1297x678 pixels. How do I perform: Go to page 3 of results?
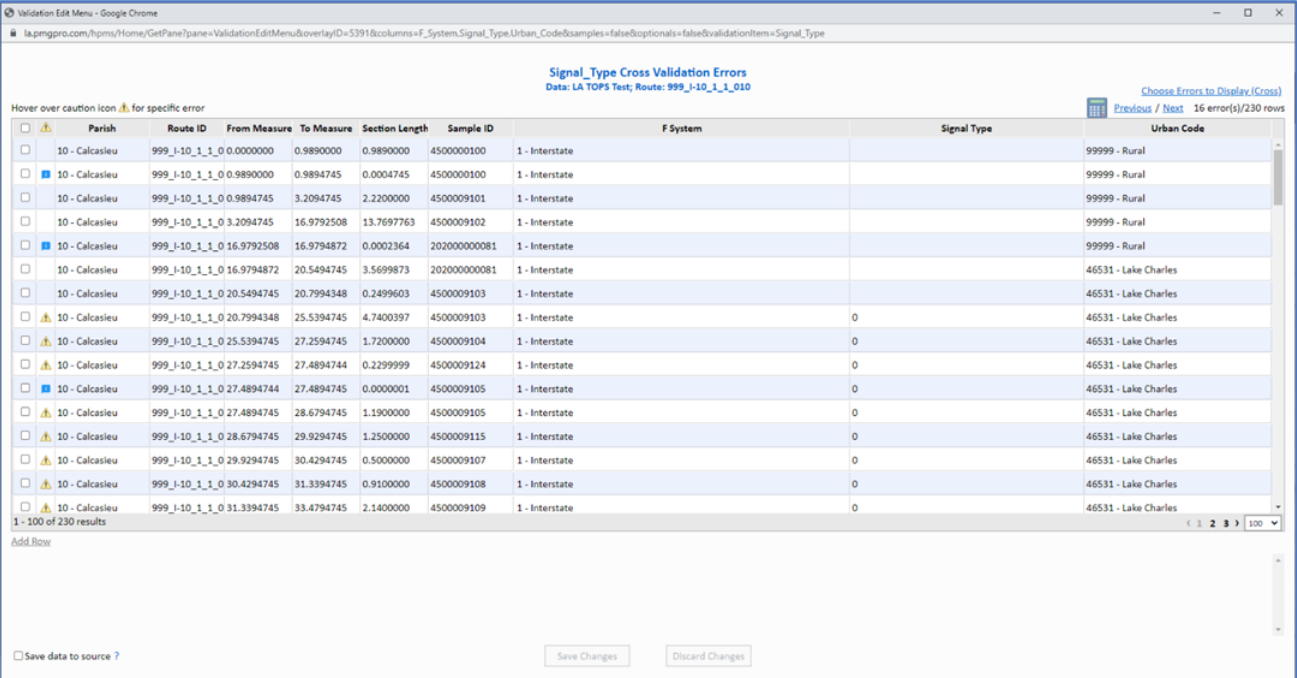pos(1225,523)
